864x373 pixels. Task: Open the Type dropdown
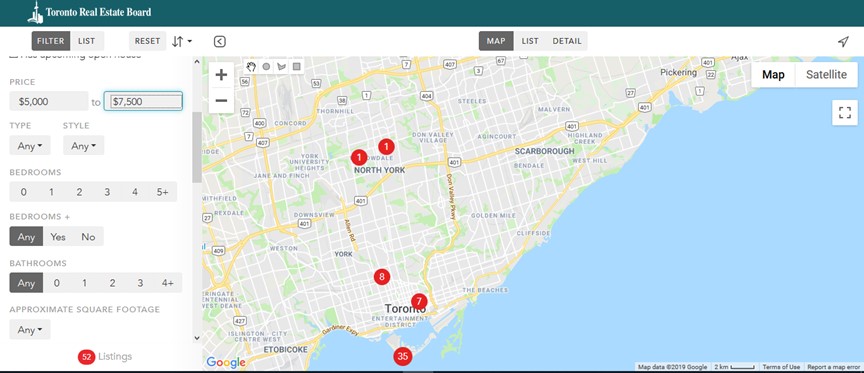(x=30, y=145)
